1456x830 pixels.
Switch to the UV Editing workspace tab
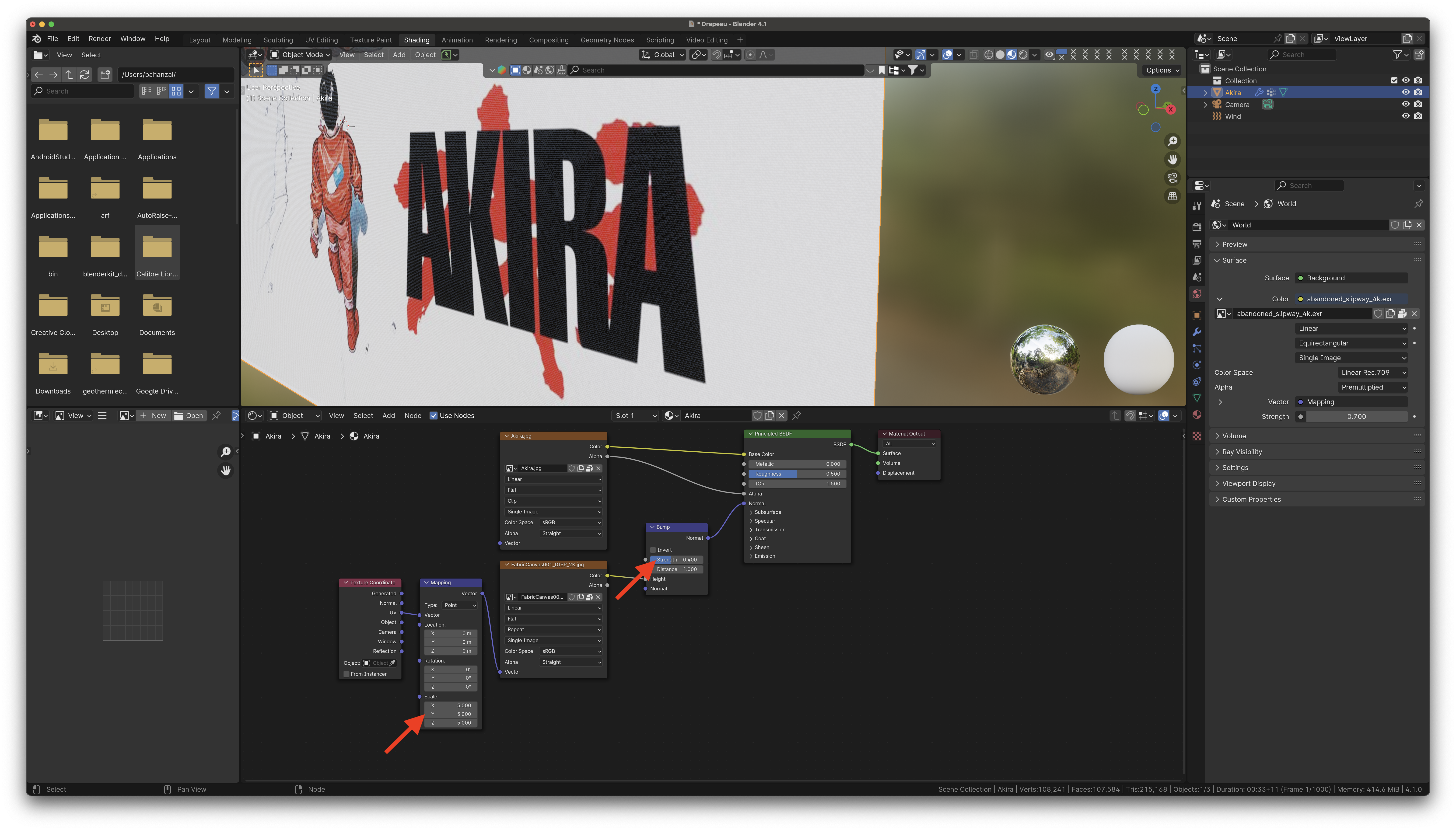pos(322,40)
